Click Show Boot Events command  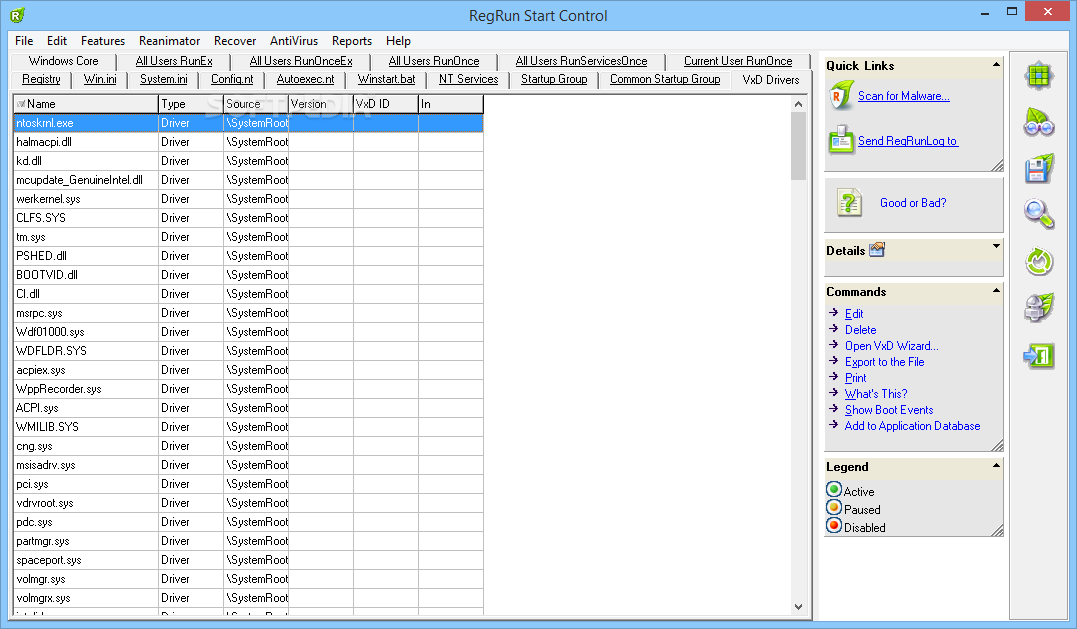(x=889, y=409)
